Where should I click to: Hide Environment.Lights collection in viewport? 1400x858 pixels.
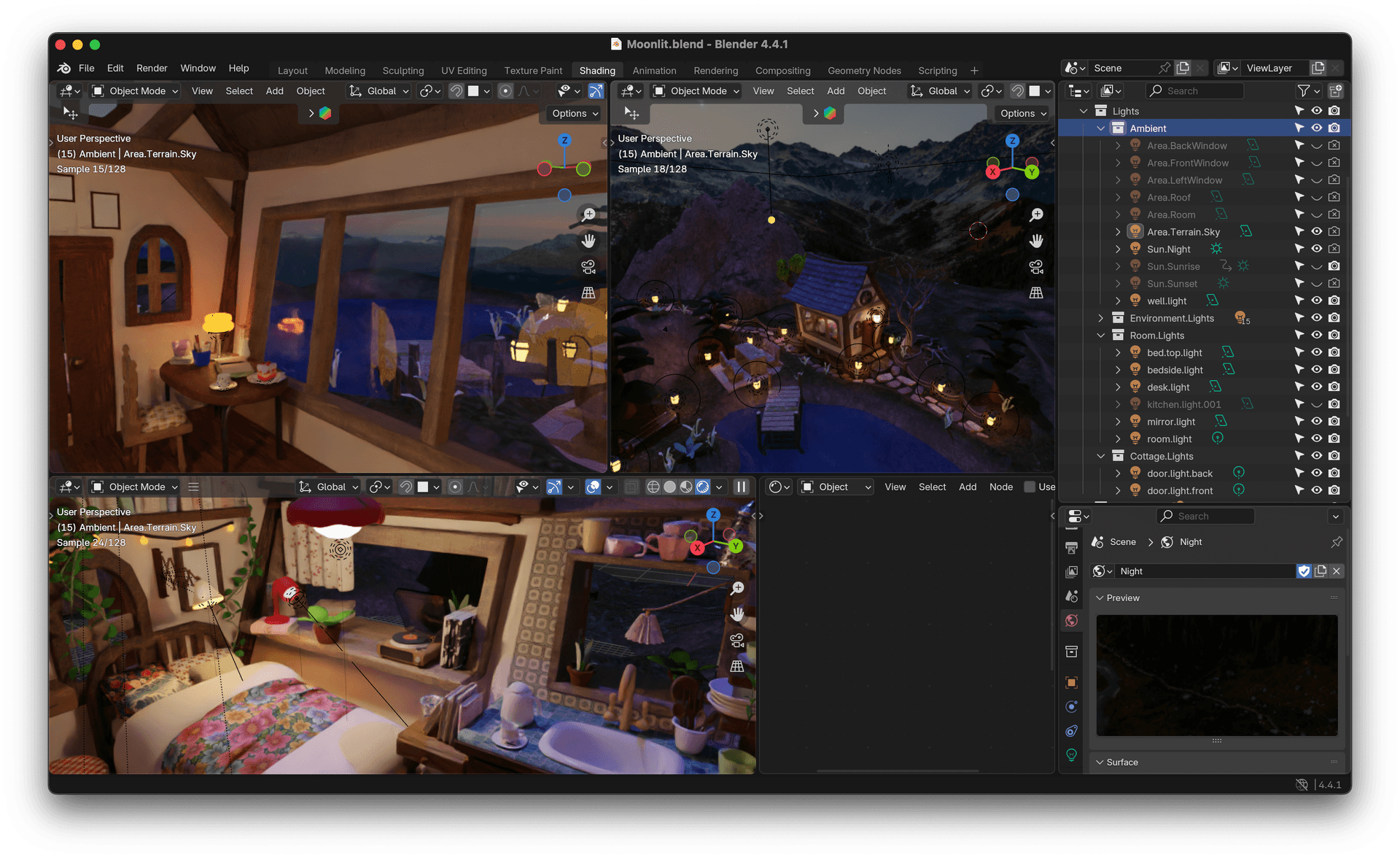(1317, 318)
